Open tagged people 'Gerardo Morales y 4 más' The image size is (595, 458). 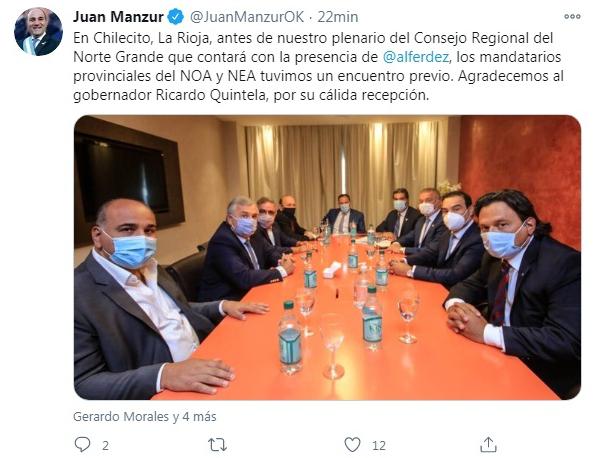click(x=145, y=416)
